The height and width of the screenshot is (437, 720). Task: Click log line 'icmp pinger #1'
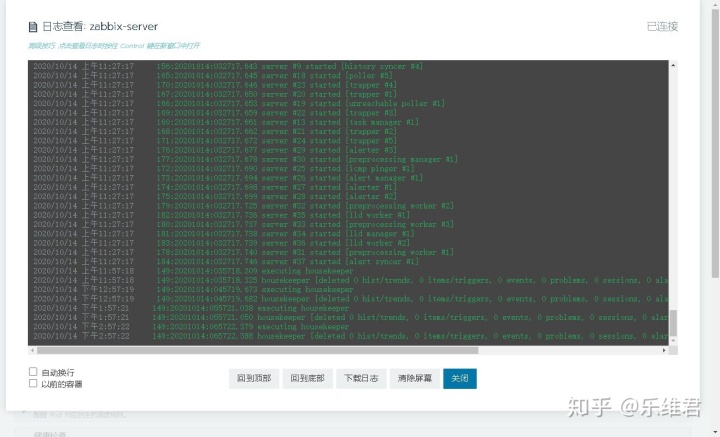223,168
